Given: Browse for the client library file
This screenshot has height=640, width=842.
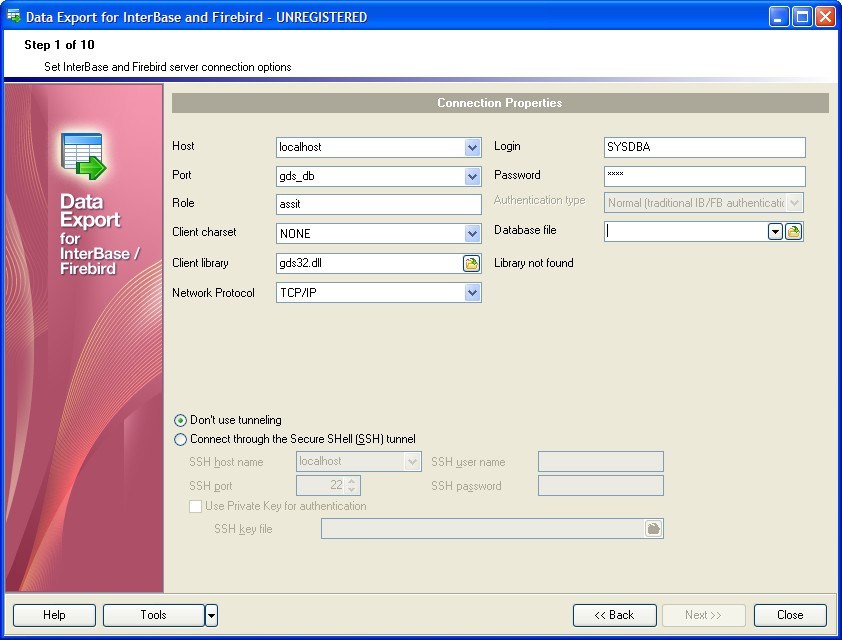Looking at the screenshot, I should click(471, 263).
